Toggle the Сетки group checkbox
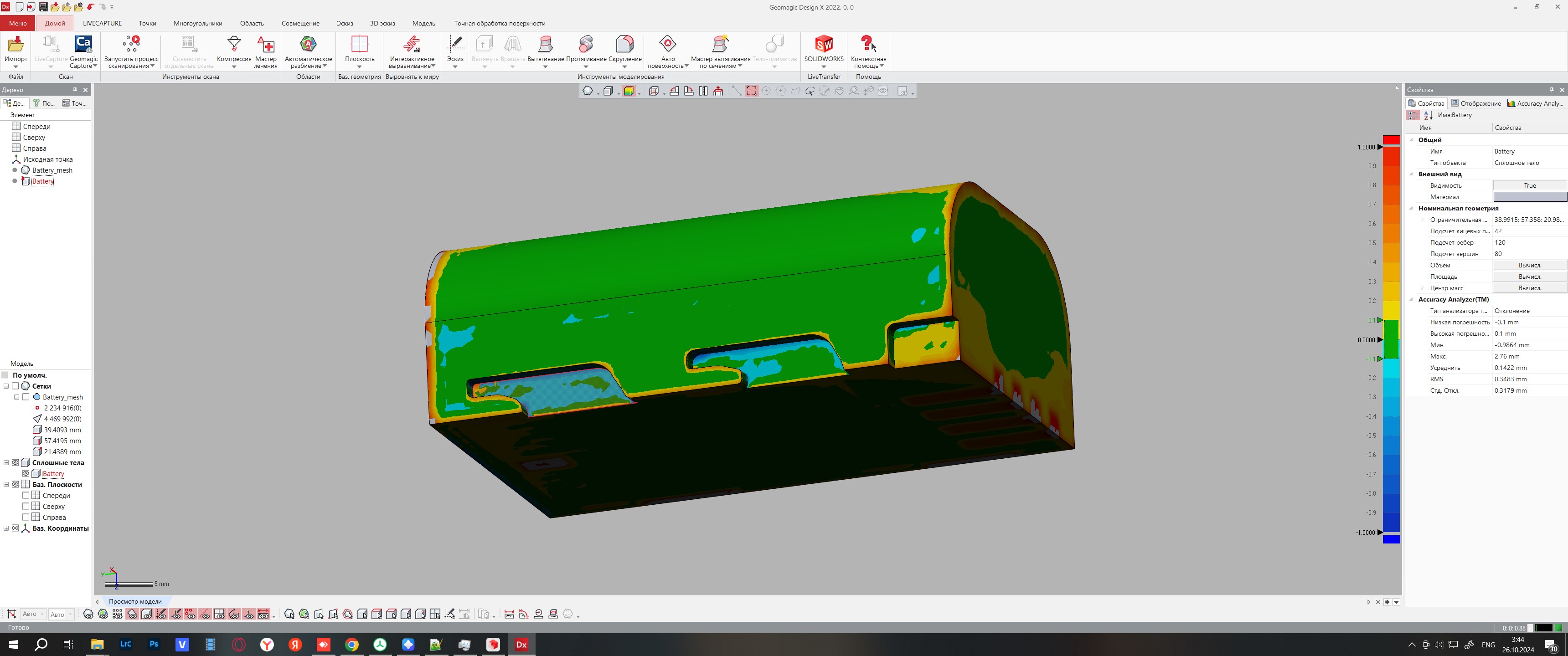This screenshot has width=1568, height=656. tap(16, 386)
